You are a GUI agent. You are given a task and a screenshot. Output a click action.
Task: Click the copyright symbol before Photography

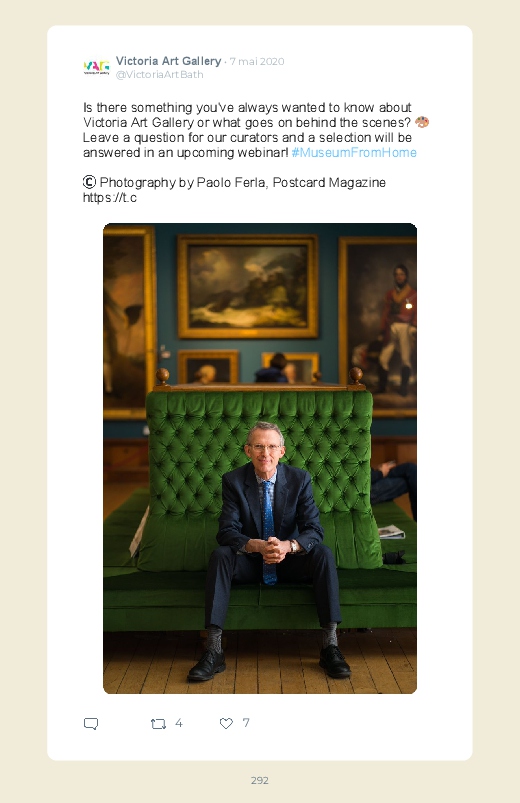(89, 182)
